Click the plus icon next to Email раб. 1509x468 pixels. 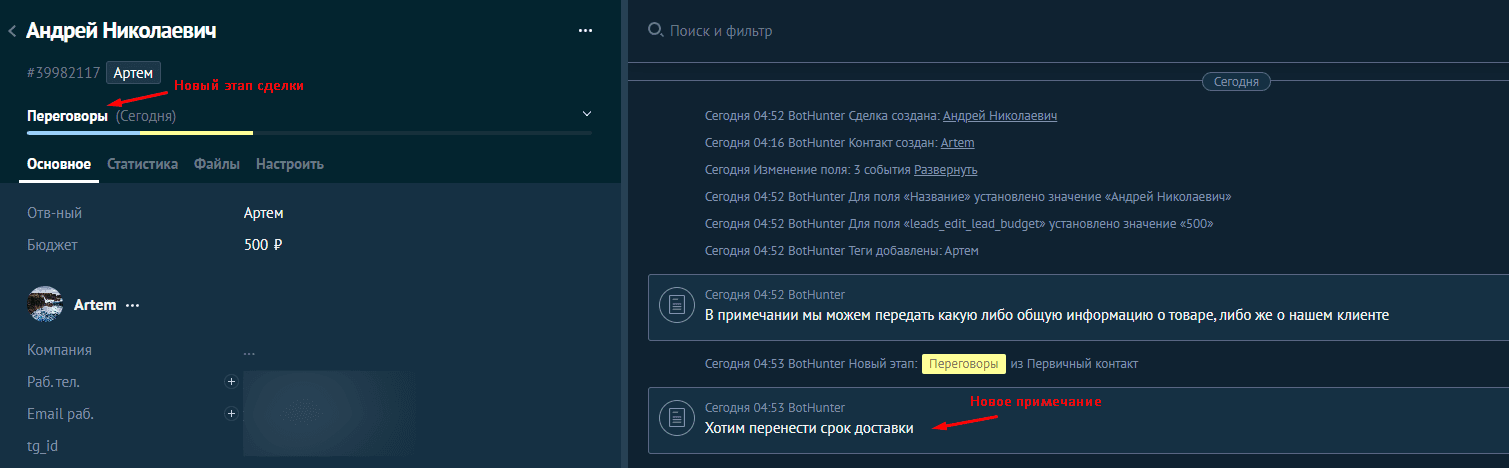231,414
